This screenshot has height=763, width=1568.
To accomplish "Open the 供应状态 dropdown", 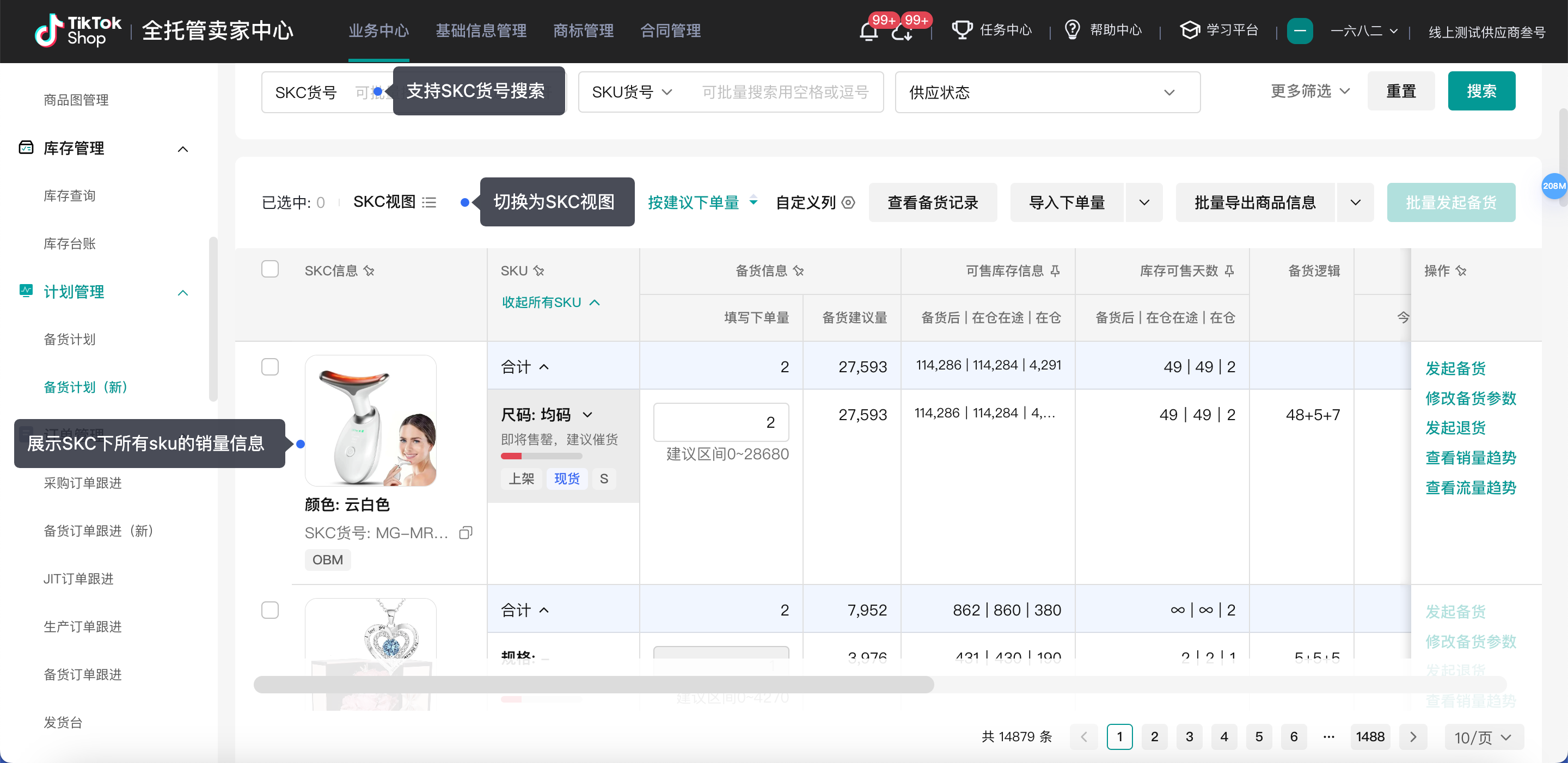I will click(1048, 92).
